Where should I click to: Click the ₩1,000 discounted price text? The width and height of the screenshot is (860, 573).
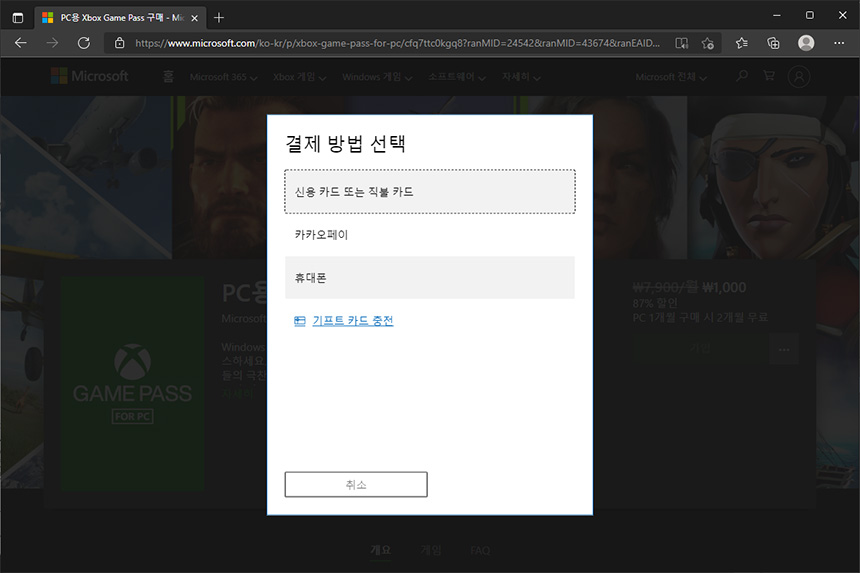tap(724, 287)
